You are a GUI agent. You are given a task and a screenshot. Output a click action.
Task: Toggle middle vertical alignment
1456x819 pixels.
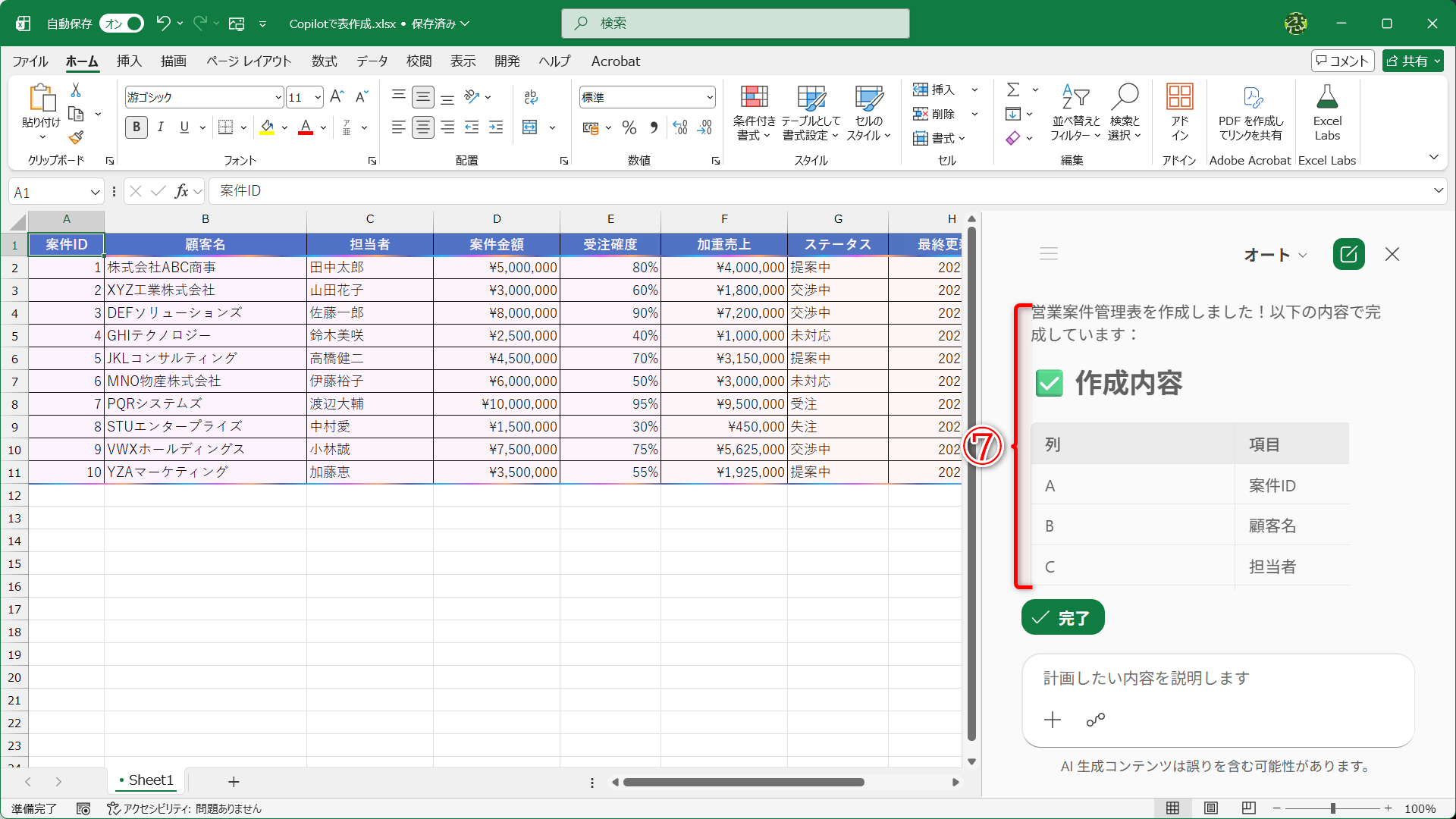(x=423, y=96)
